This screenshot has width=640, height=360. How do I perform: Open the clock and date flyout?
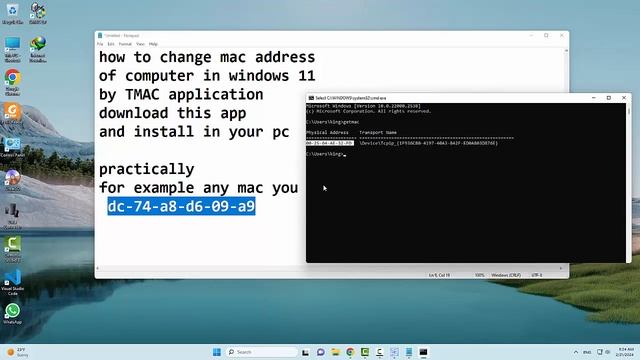pyautogui.click(x=625, y=352)
